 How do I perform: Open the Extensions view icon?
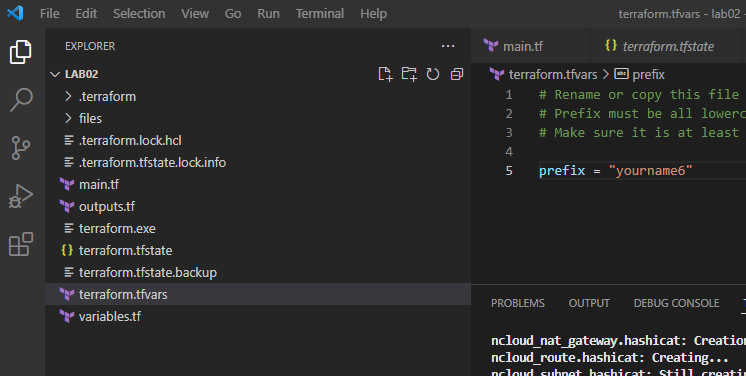coord(21,244)
